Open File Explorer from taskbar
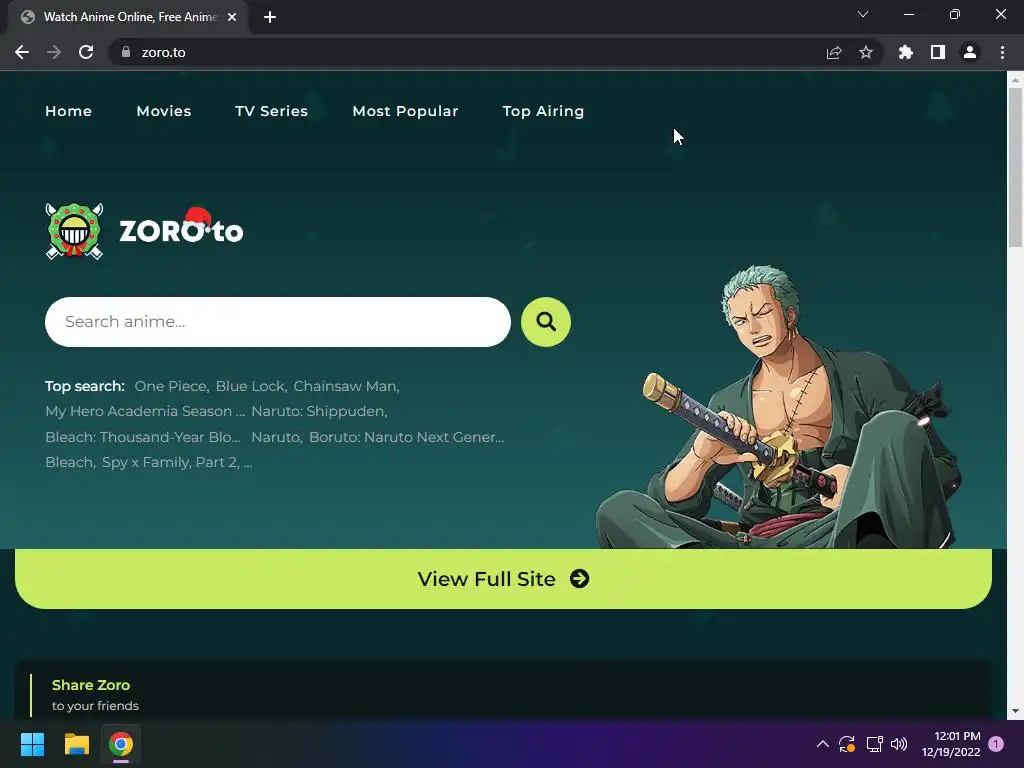The image size is (1024, 768). 76,744
